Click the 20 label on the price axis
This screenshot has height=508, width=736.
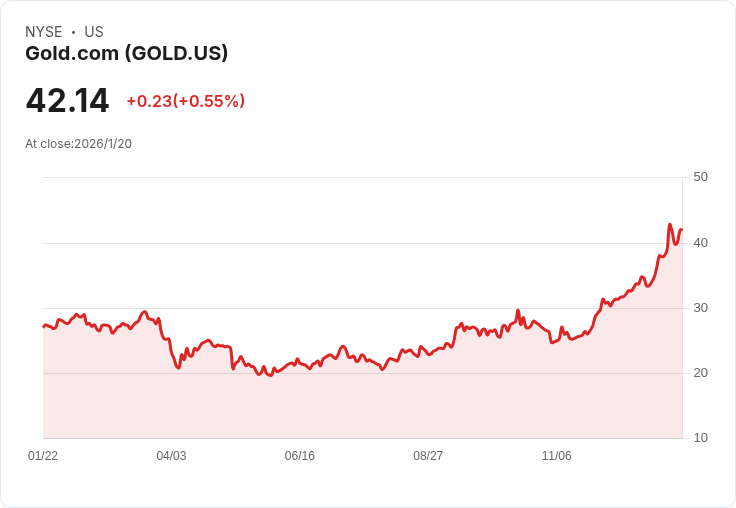[x=700, y=373]
